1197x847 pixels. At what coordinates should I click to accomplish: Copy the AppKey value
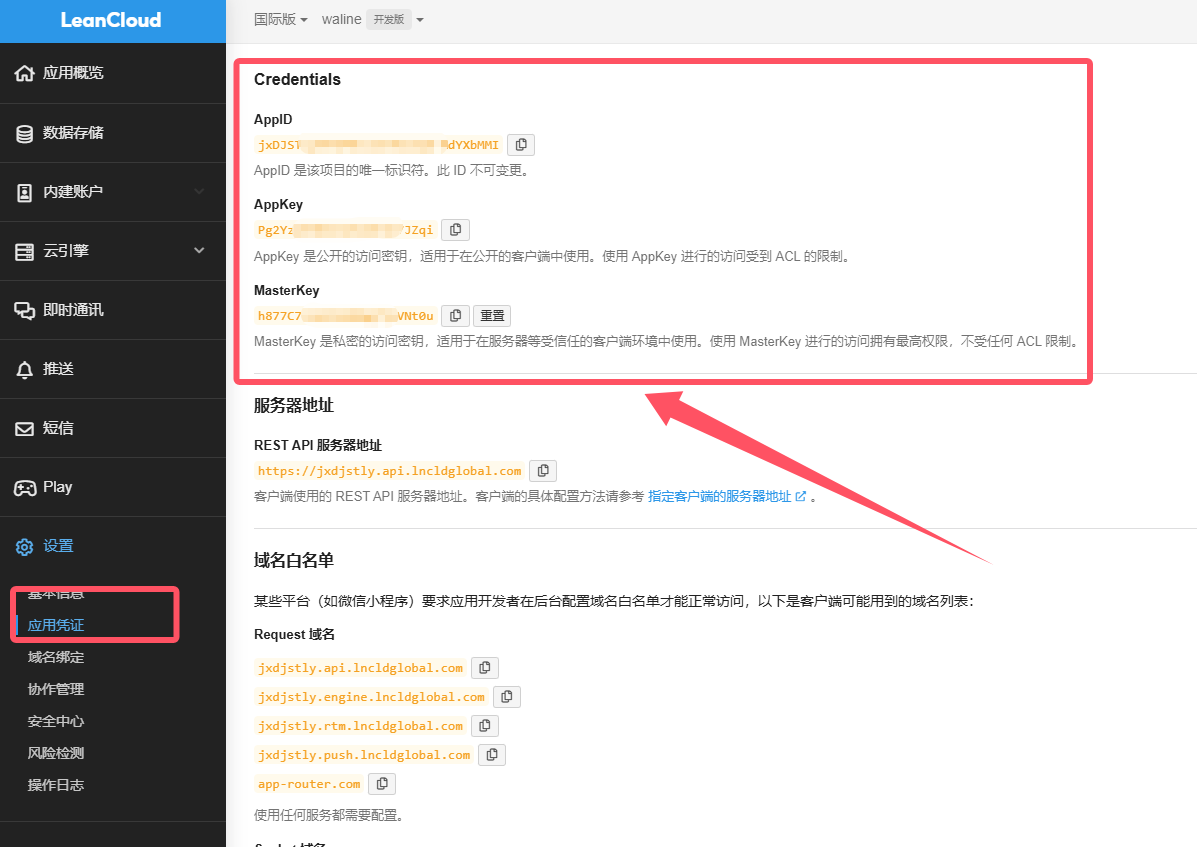pos(455,230)
